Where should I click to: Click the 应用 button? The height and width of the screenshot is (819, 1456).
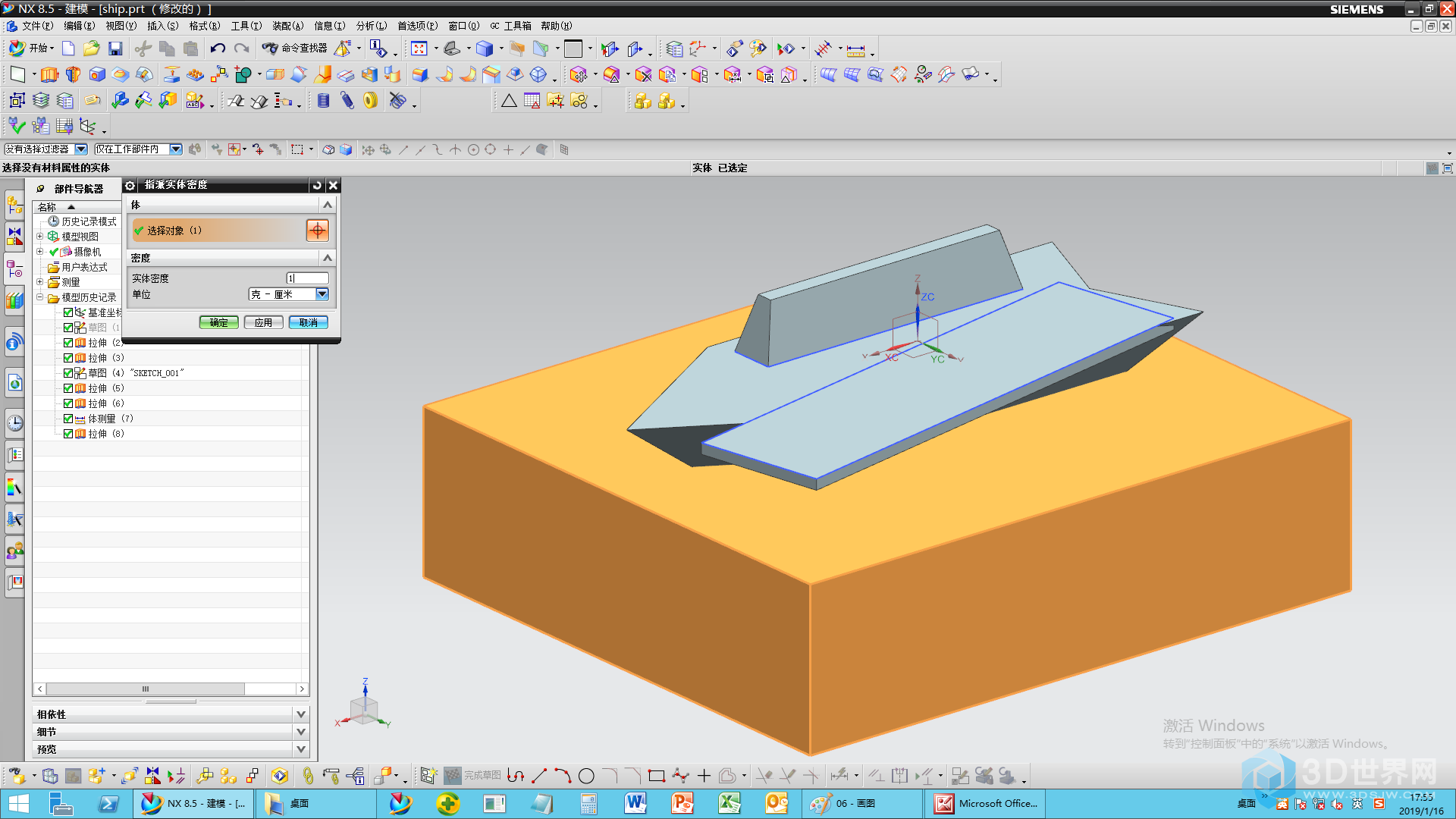click(263, 322)
